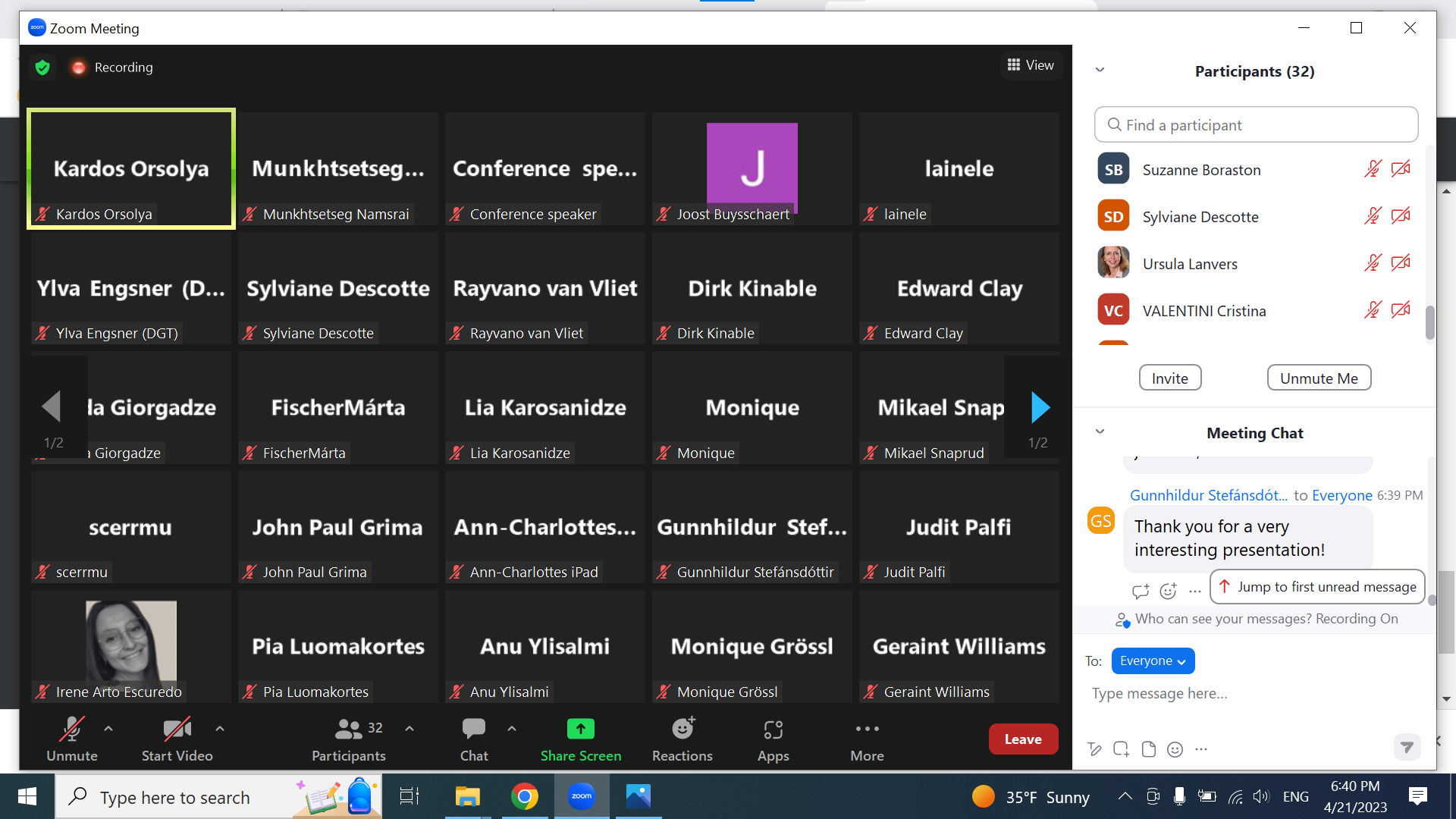
Task: Open Windows Start menu
Action: [27, 796]
